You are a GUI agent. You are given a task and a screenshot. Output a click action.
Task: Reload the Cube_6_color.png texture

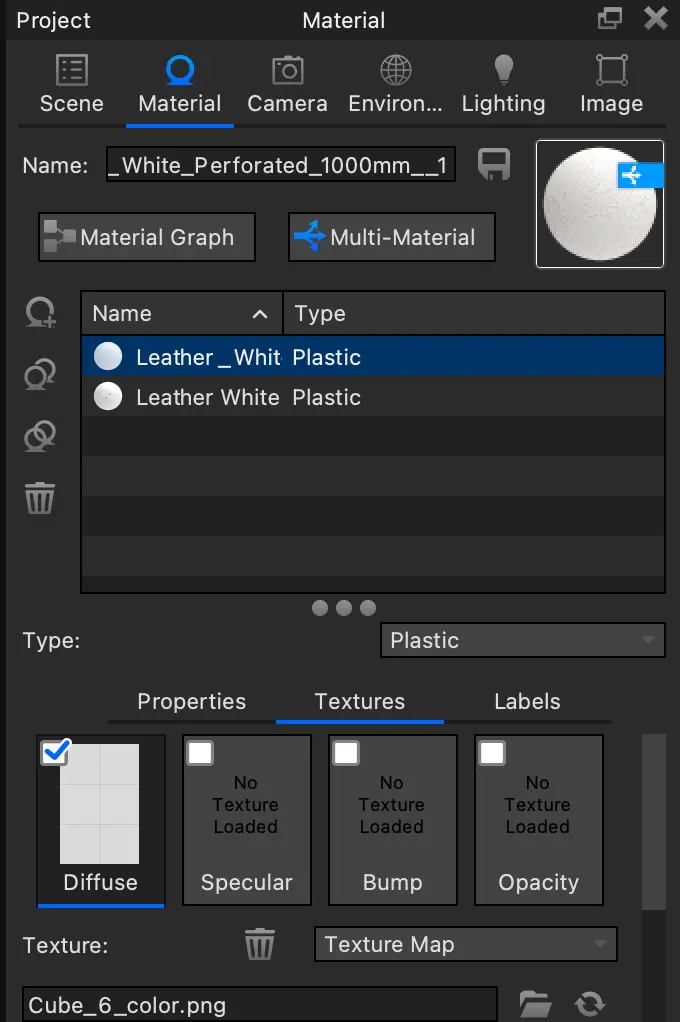click(590, 1003)
